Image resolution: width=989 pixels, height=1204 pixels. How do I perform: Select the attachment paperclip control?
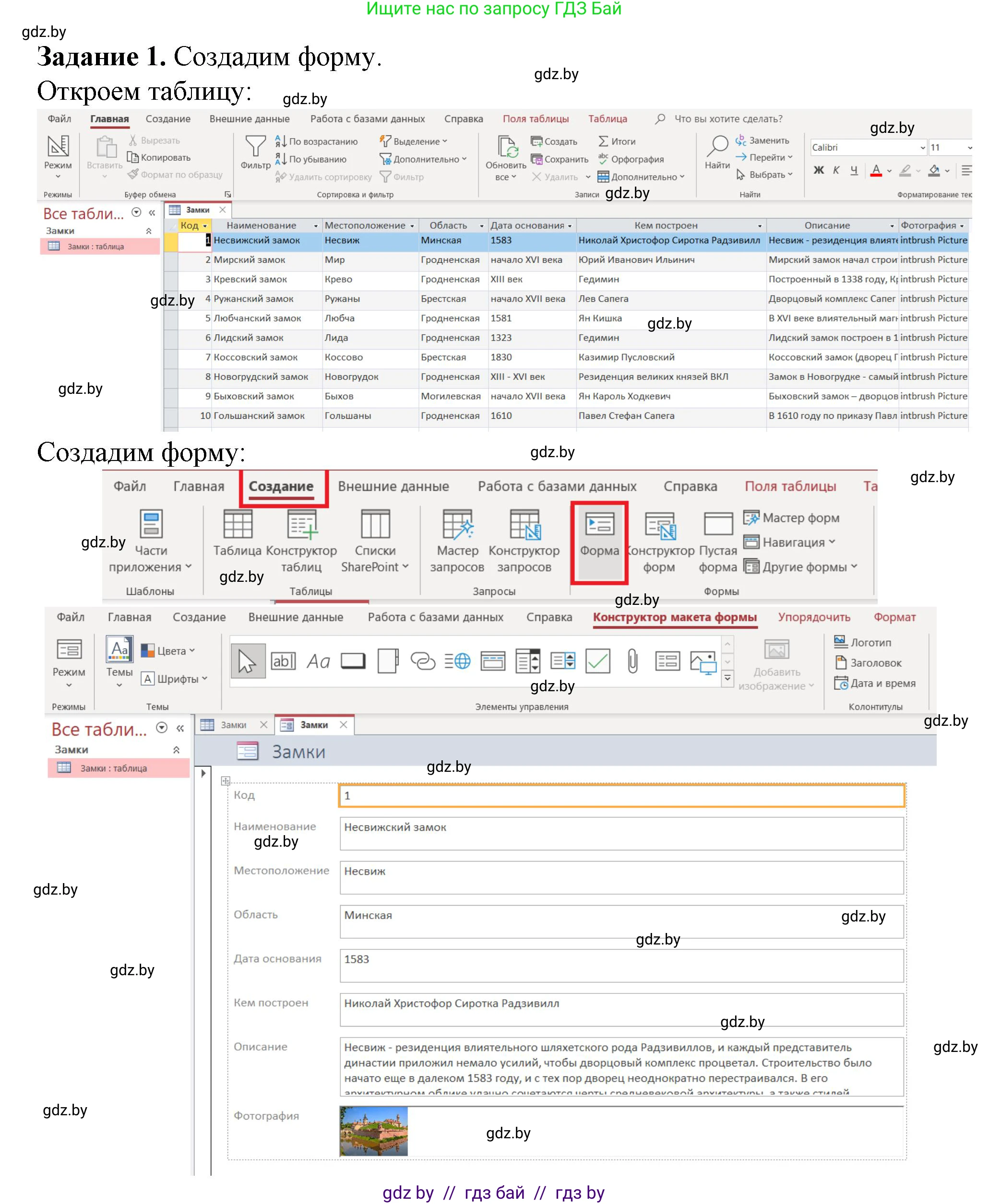(x=632, y=661)
